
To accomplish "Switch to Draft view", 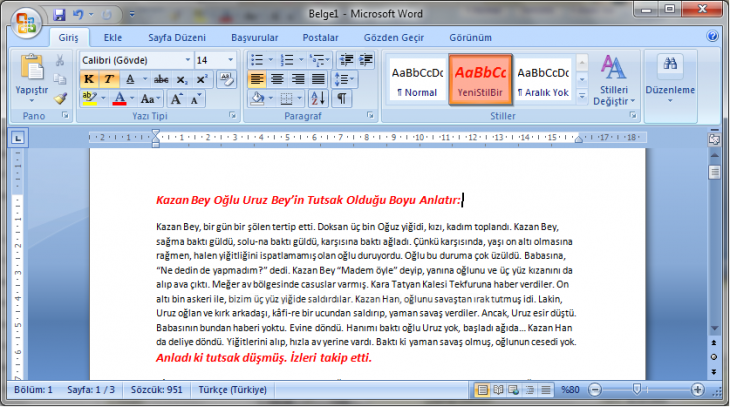I will click(x=546, y=390).
